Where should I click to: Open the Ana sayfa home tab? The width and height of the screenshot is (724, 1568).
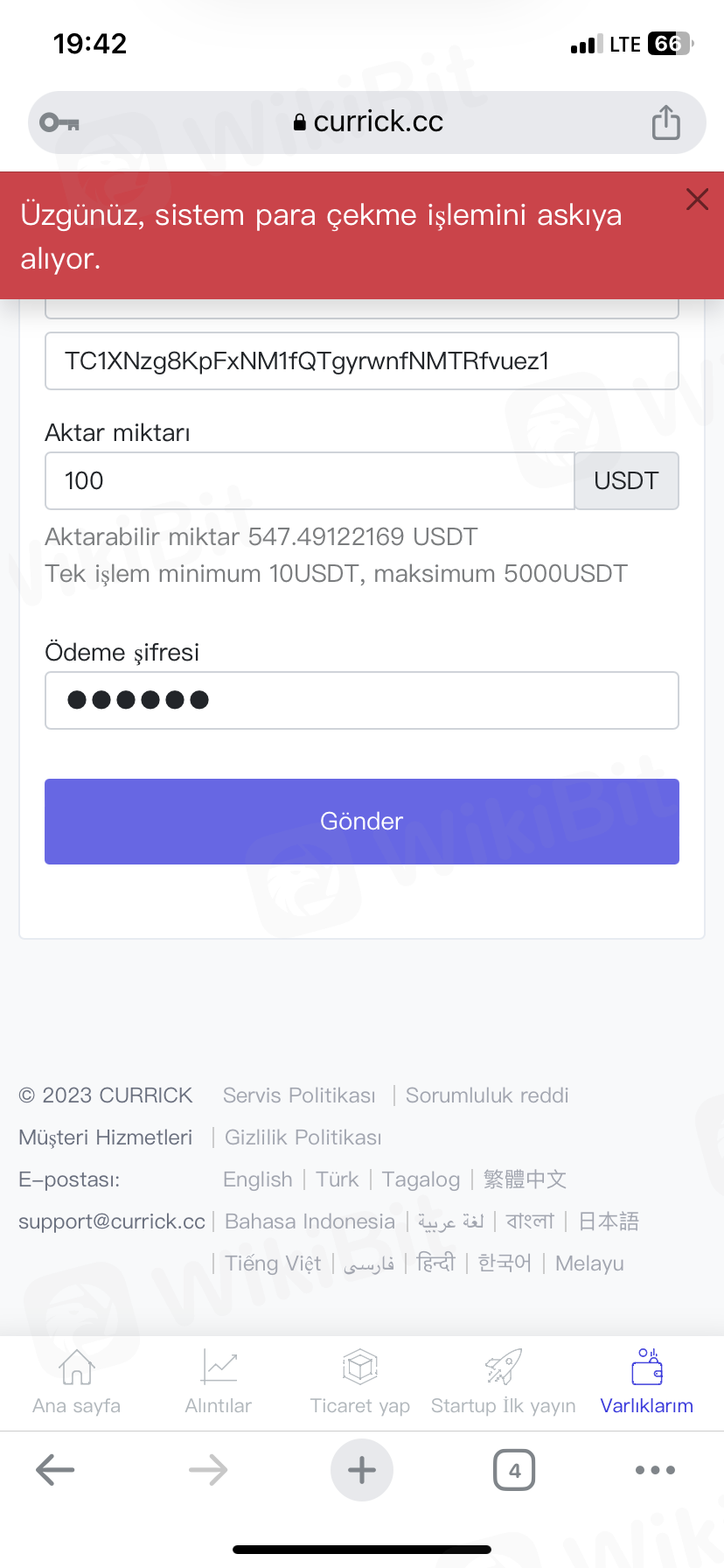tap(77, 1381)
